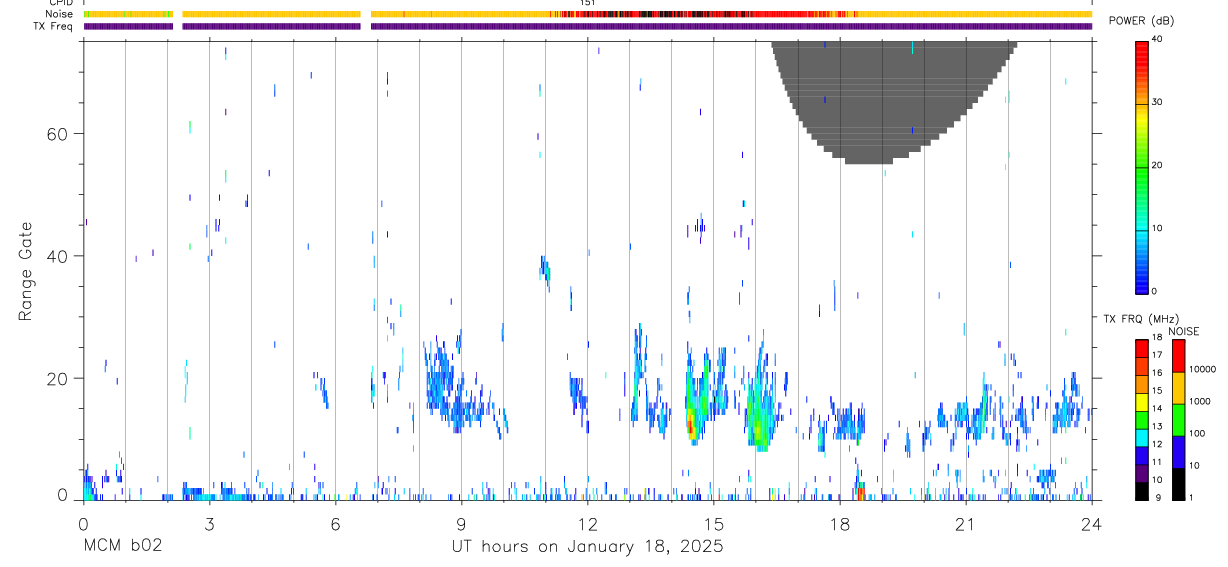Click the power color scale bar
The height and width of the screenshot is (567, 1228).
point(1141,166)
